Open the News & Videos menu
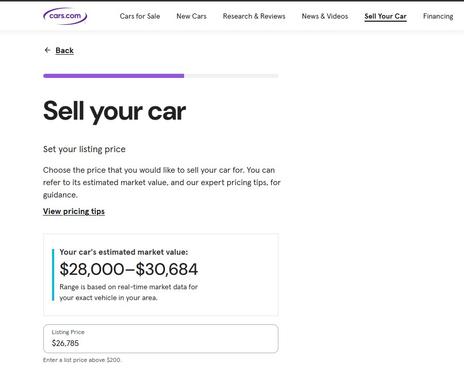464x378 pixels. 325,16
